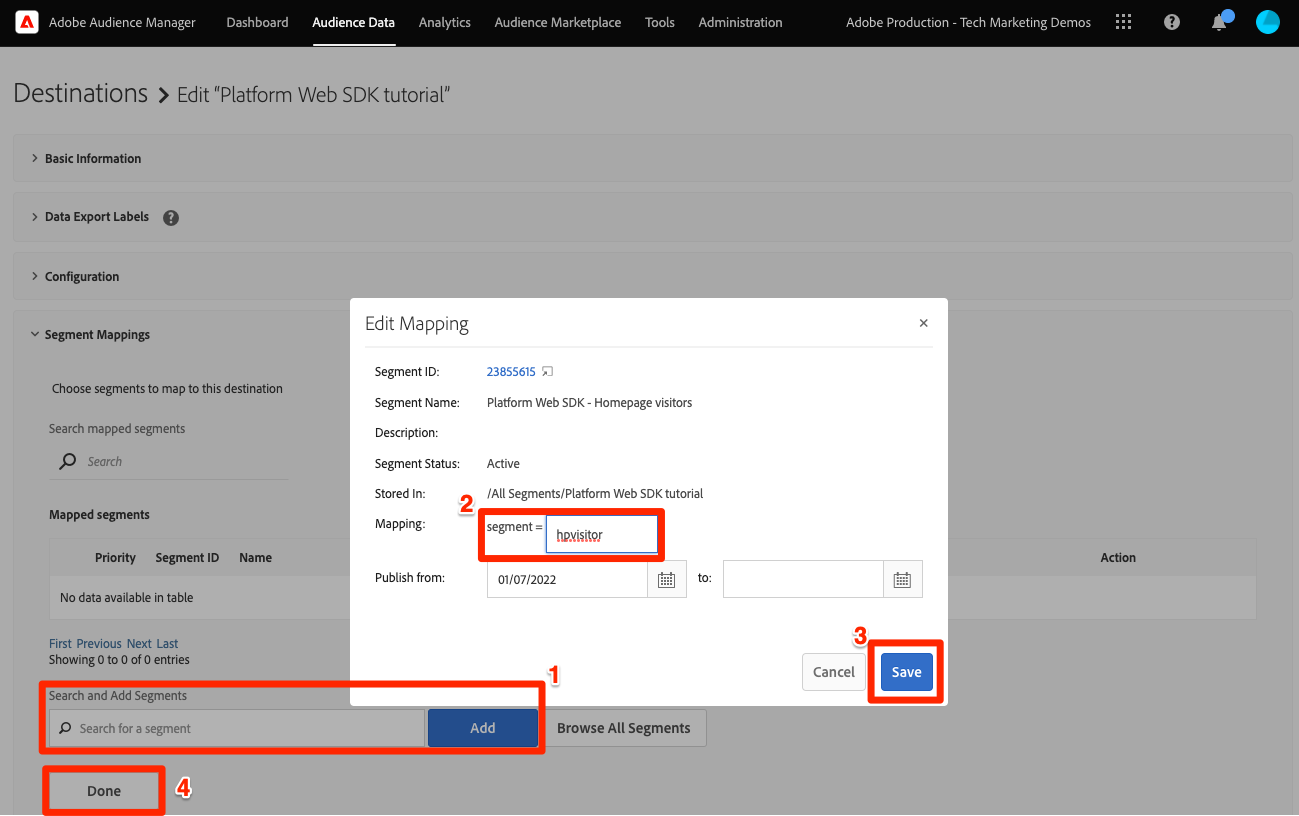Open the segment ID external link icon
Image resolution: width=1299 pixels, height=816 pixels.
[547, 372]
